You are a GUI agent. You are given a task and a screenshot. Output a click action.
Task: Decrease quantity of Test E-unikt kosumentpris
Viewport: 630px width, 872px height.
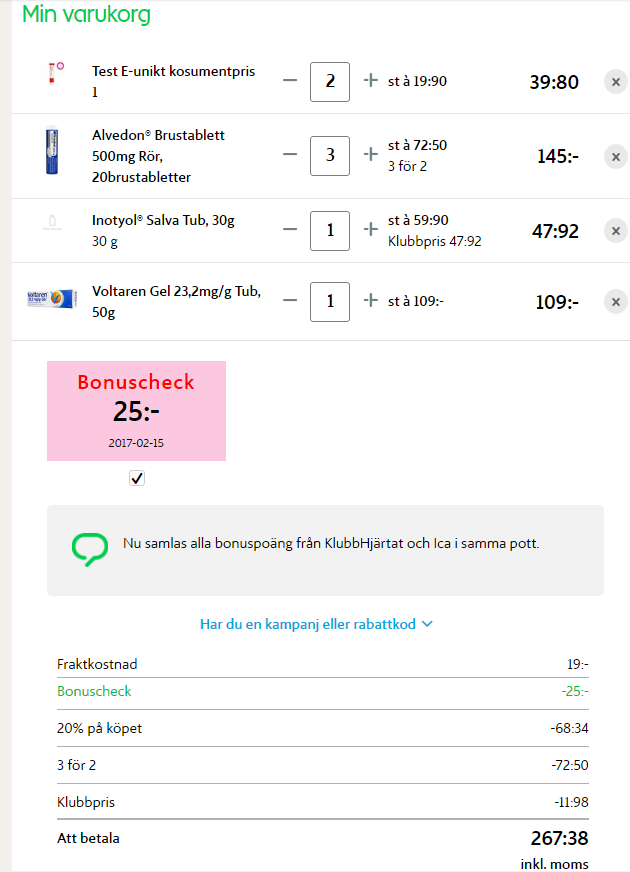290,81
